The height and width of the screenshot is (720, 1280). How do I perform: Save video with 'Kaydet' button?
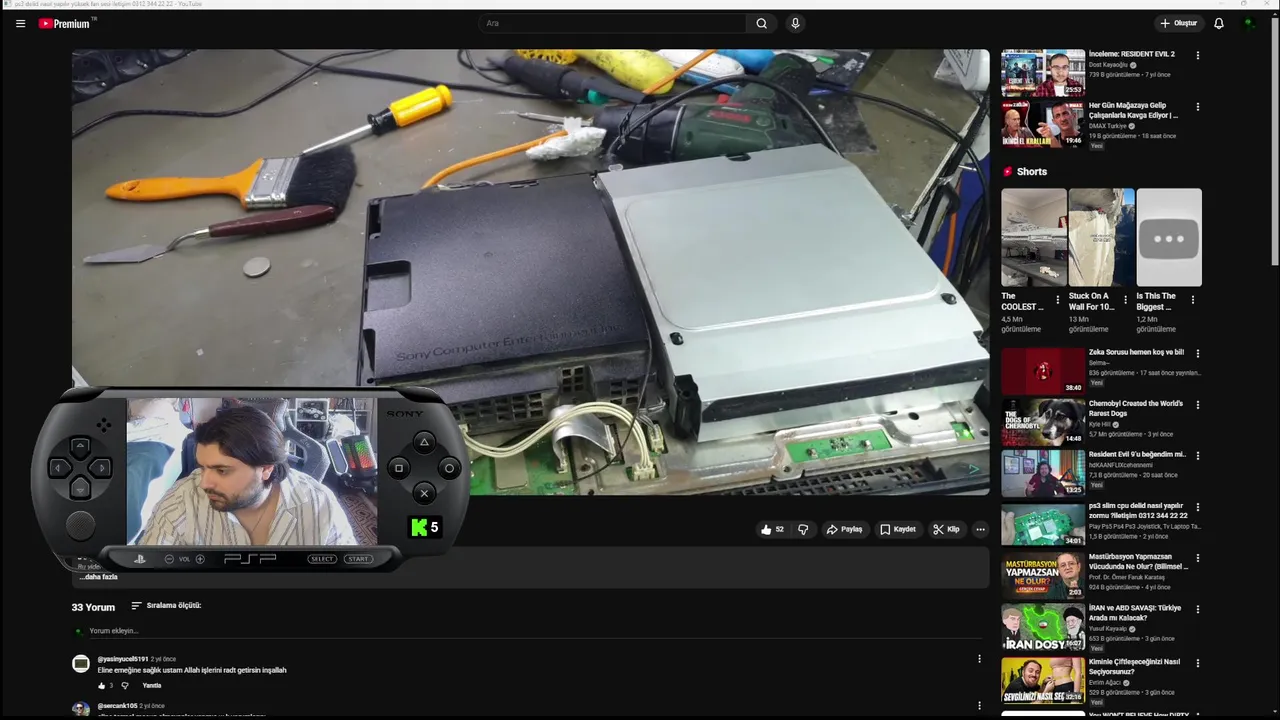(897, 529)
